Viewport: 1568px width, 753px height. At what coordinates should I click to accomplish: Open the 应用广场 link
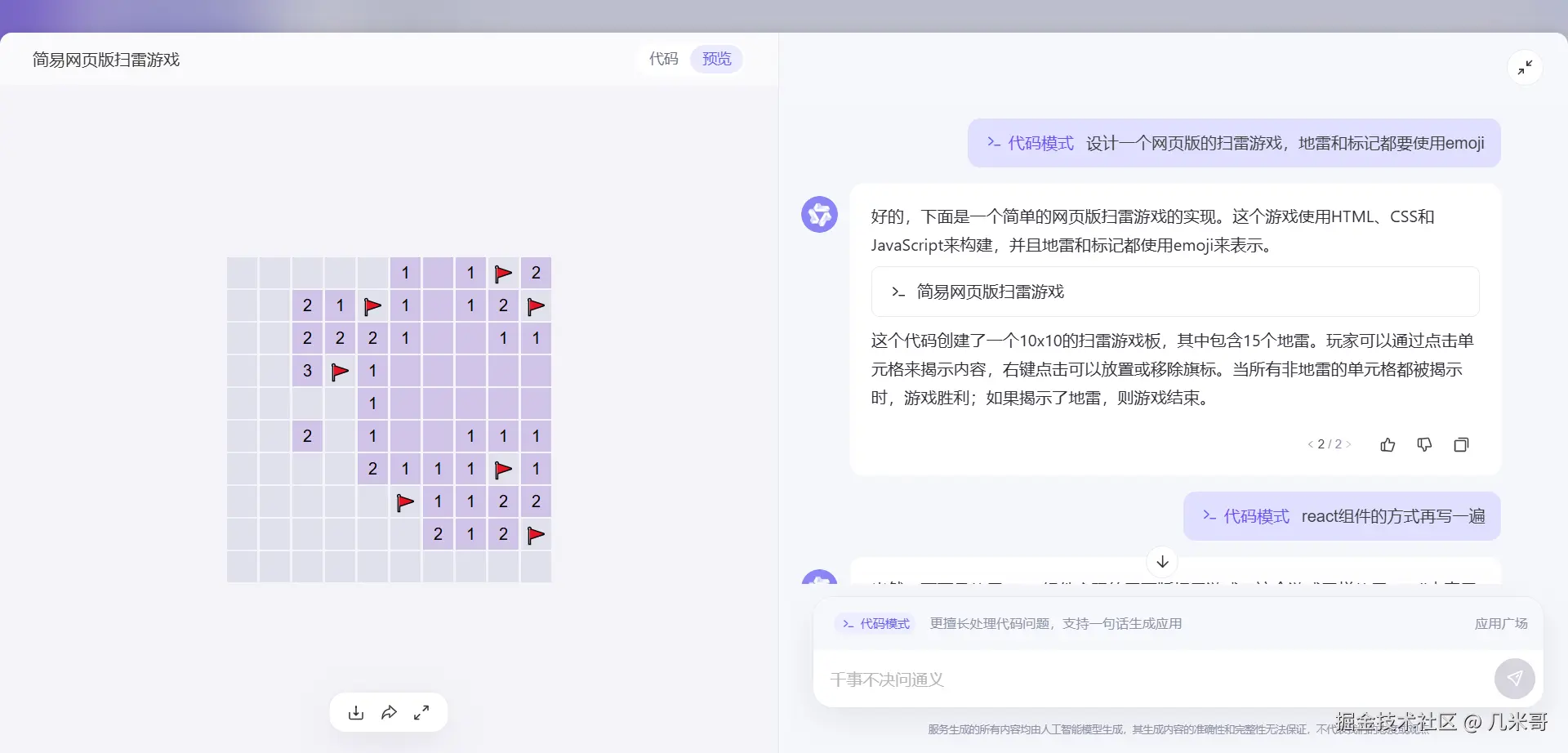[x=1501, y=624]
